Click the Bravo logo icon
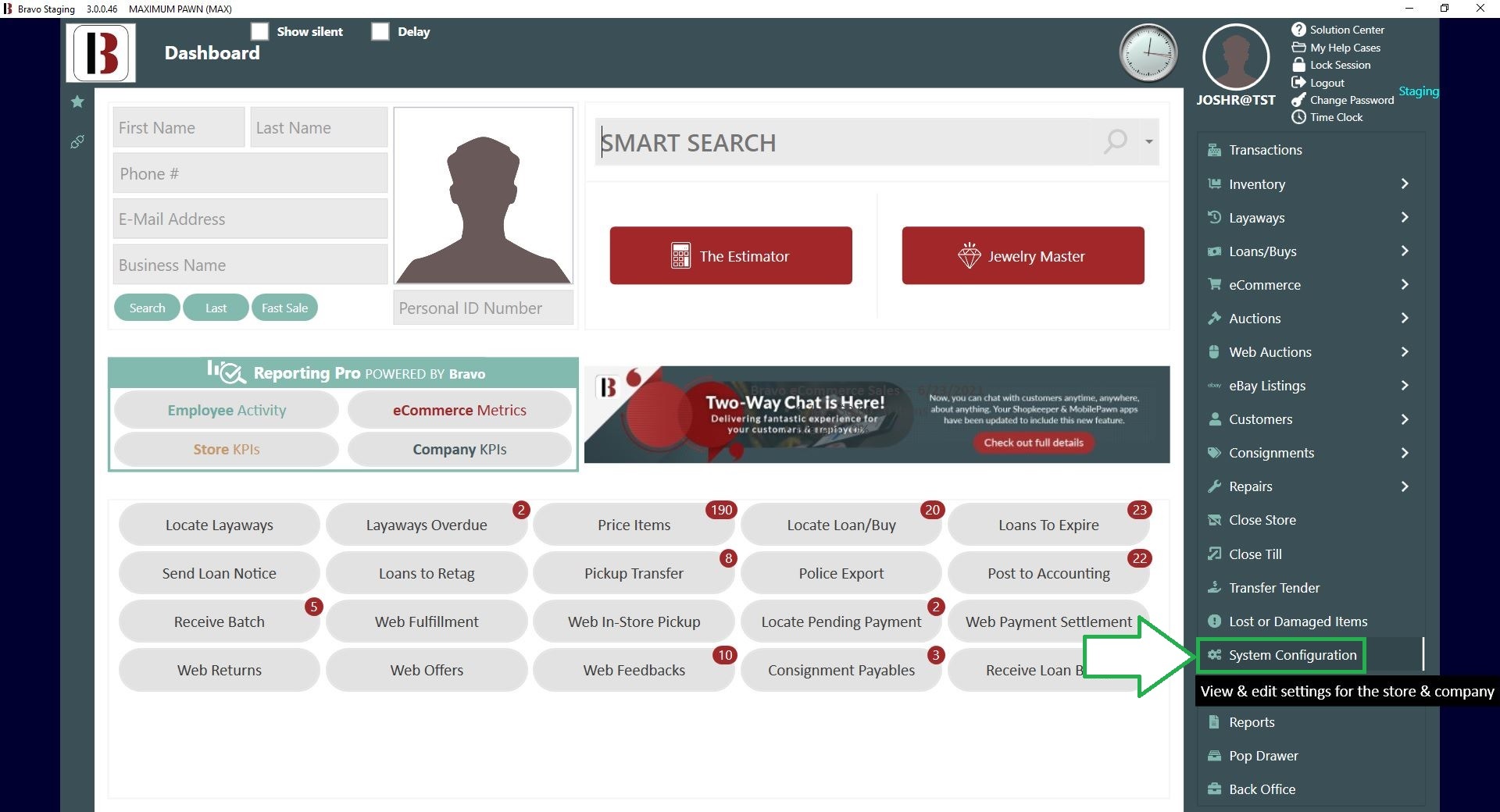 coord(101,52)
